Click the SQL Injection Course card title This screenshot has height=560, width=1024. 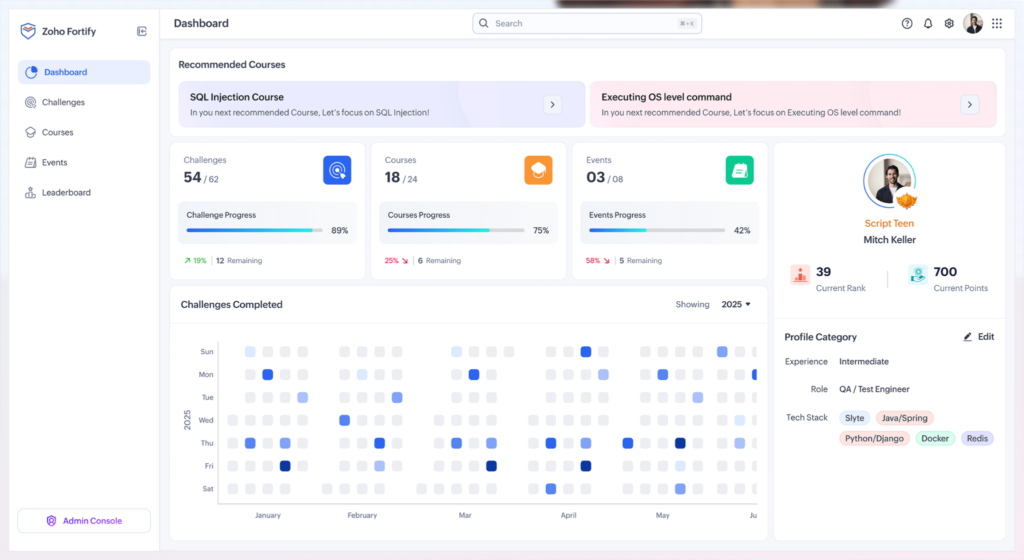point(237,97)
